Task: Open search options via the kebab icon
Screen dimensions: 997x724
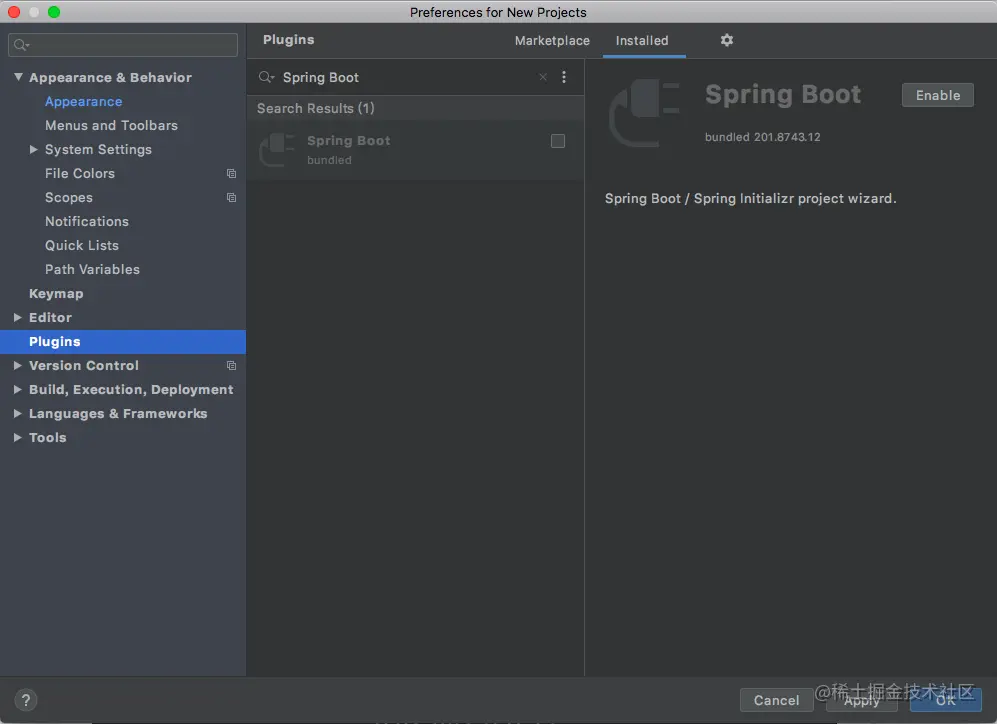Action: pos(563,77)
